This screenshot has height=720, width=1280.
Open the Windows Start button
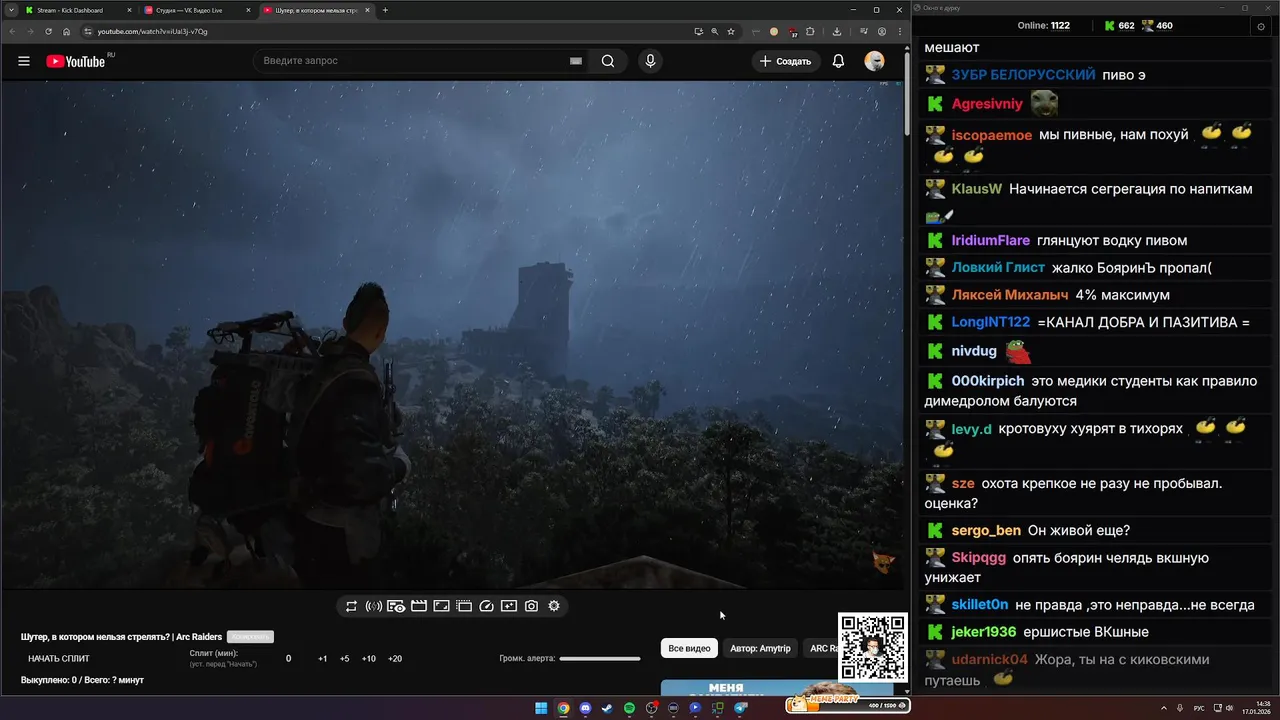[541, 708]
